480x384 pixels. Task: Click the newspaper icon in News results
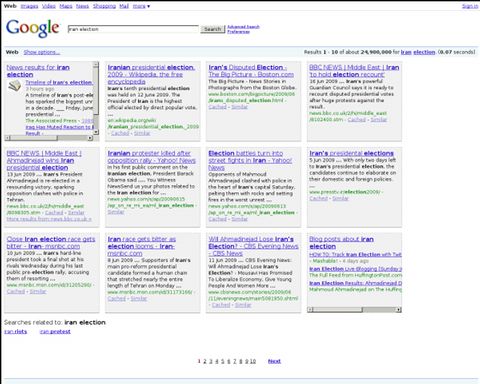click(14, 87)
